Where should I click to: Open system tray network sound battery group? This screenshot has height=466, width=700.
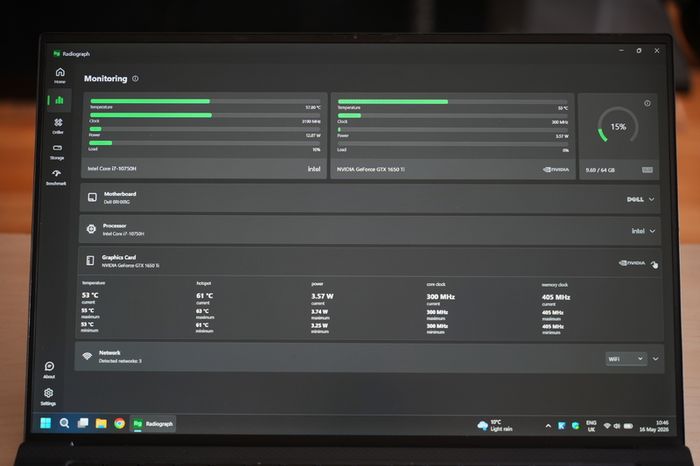click(618, 426)
